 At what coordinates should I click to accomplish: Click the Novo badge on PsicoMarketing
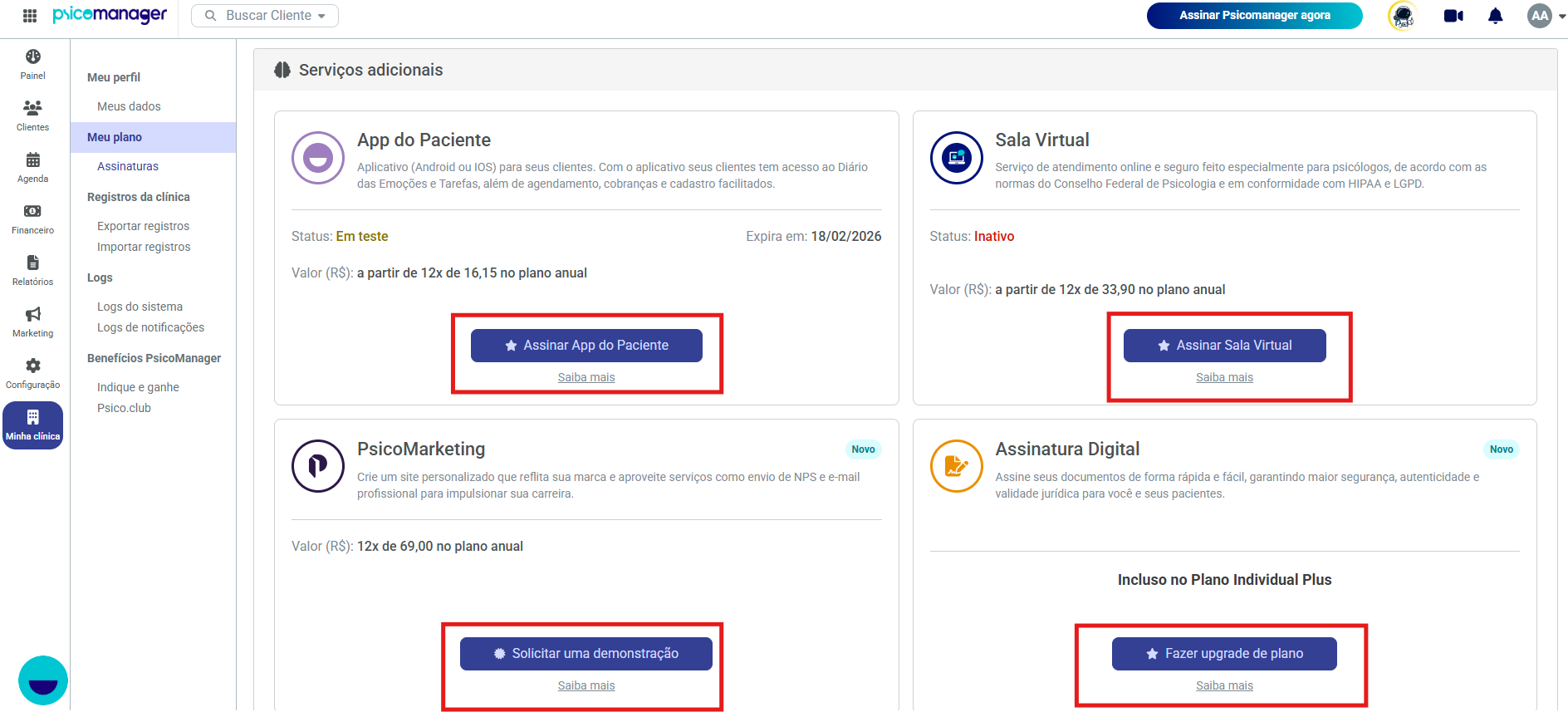click(x=864, y=449)
